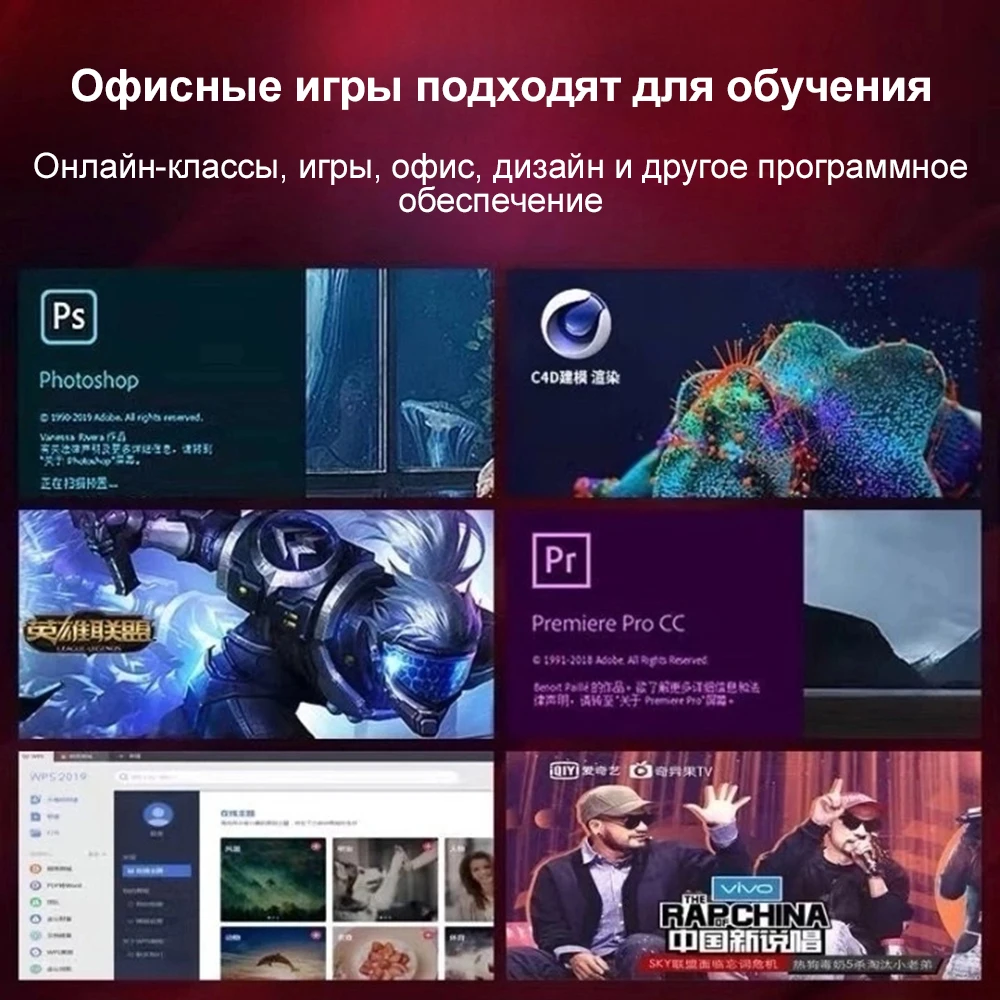Click the first icon under the WPS 2019 logo
The image size is (1000, 1000).
pos(36,799)
